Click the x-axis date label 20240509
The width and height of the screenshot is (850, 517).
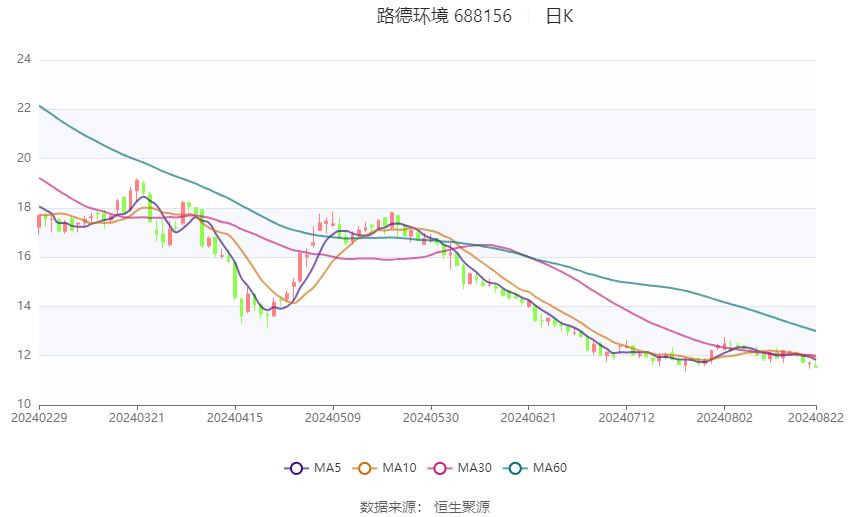333,418
